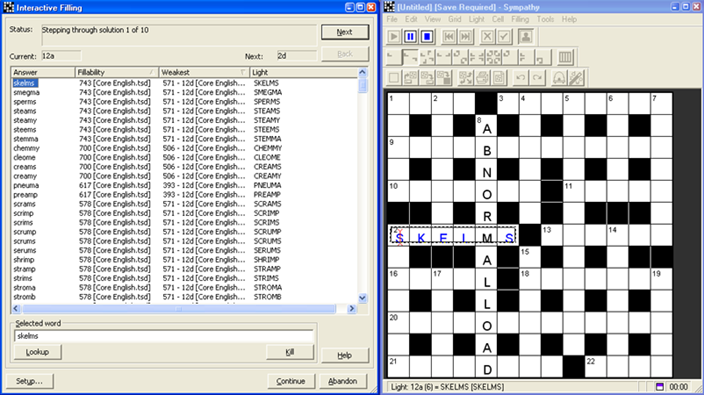Click the X (reject fill) toolbar icon
Image resolution: width=704 pixels, height=395 pixels.
coord(487,36)
